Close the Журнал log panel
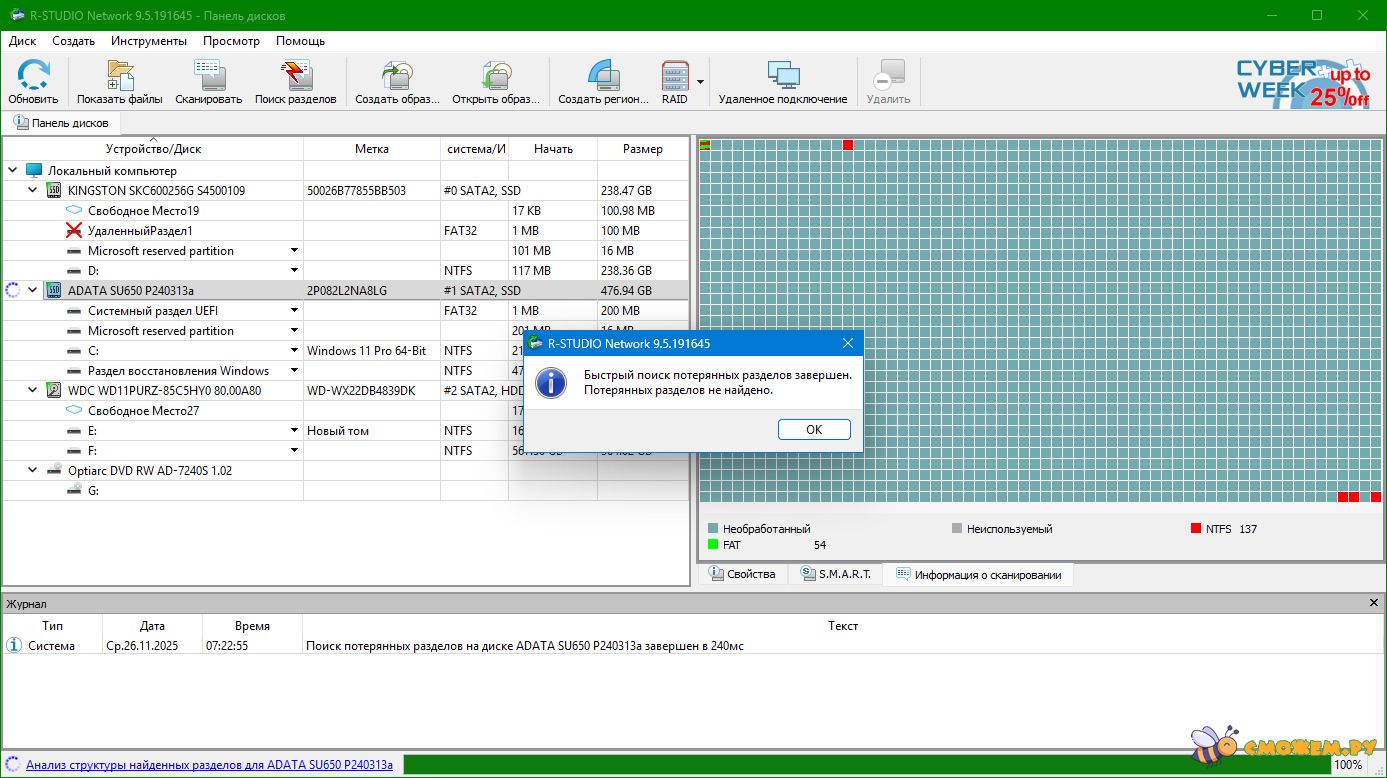Viewport: 1387px width, 778px height. pos(1373,603)
